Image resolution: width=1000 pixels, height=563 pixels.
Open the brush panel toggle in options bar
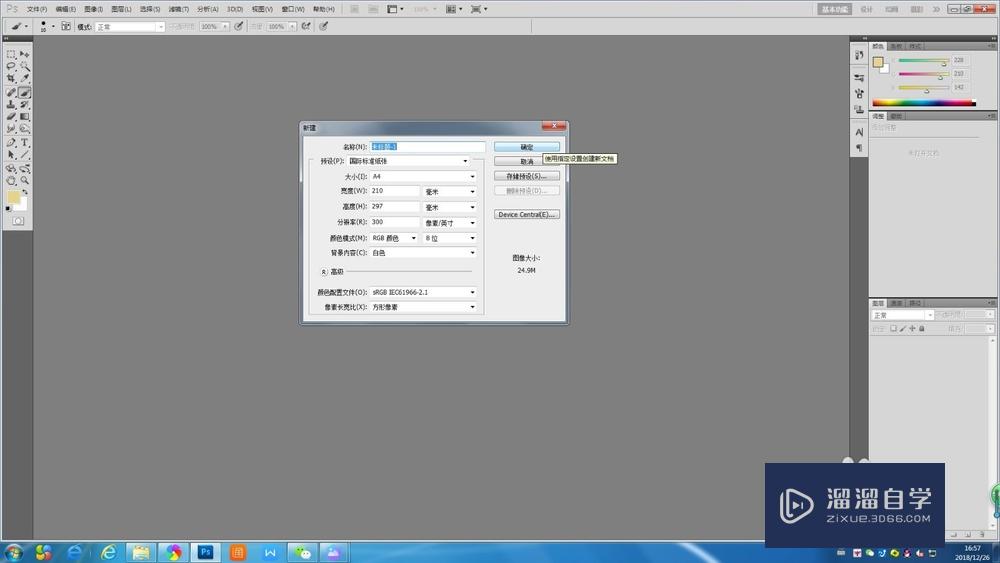66,26
